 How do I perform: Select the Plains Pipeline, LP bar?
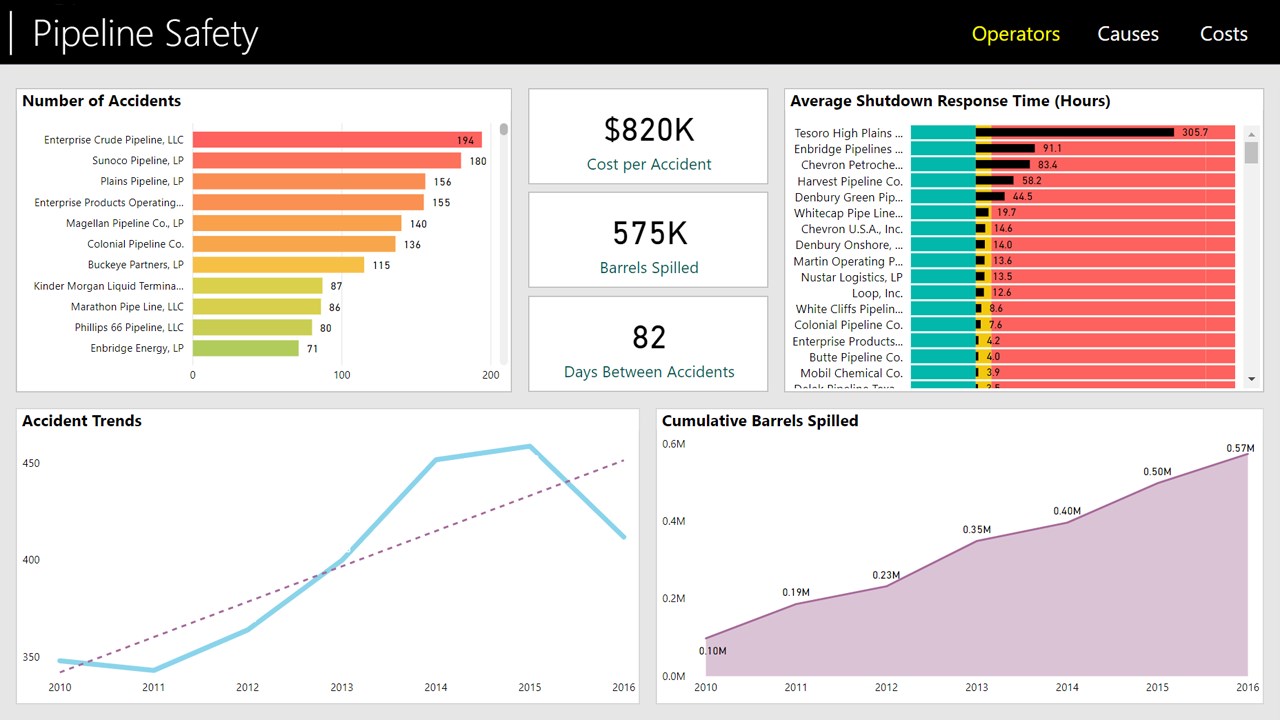pos(309,182)
